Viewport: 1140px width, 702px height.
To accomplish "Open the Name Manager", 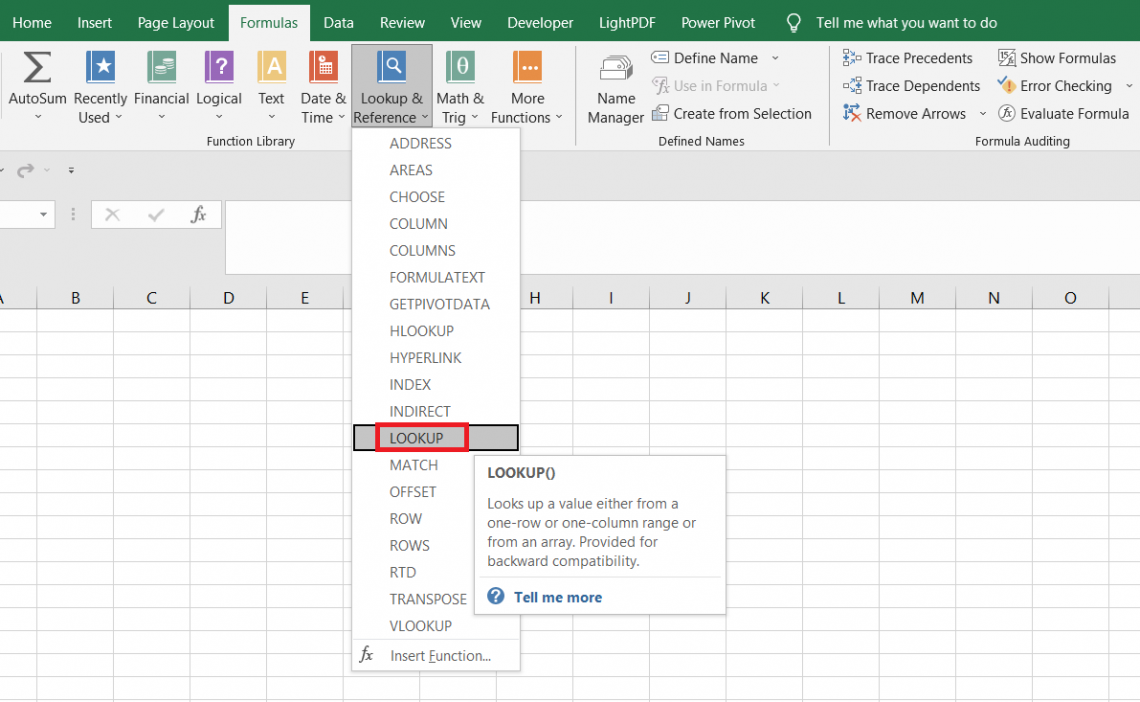I will click(615, 85).
